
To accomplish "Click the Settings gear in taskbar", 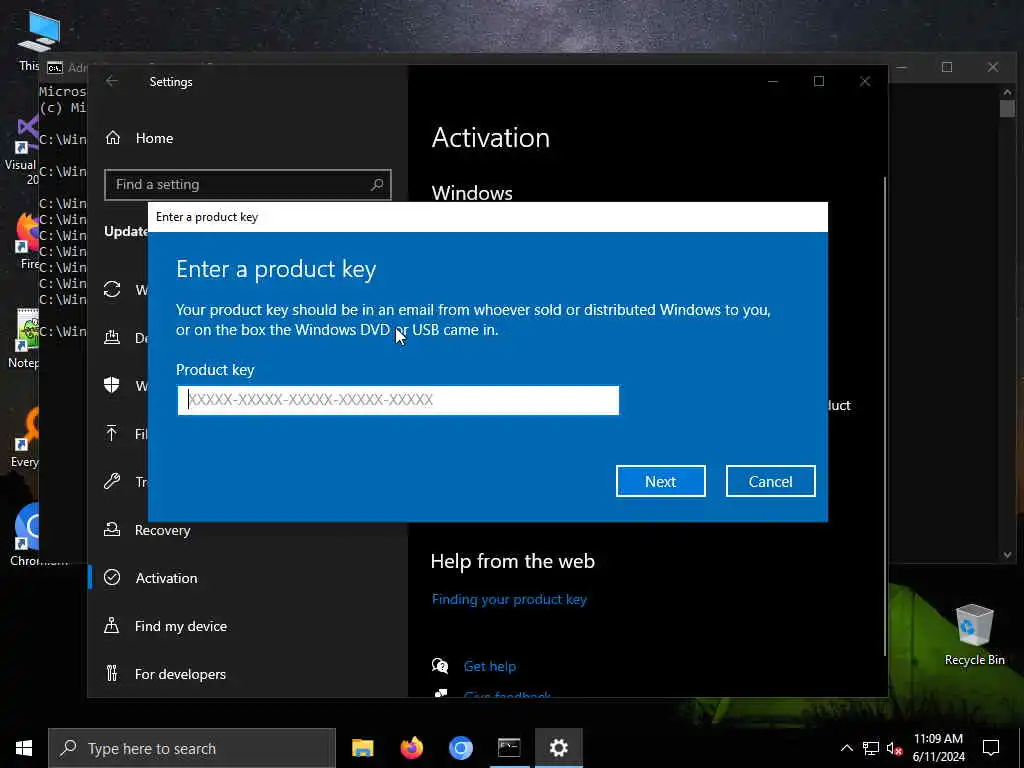I will click(x=558, y=748).
